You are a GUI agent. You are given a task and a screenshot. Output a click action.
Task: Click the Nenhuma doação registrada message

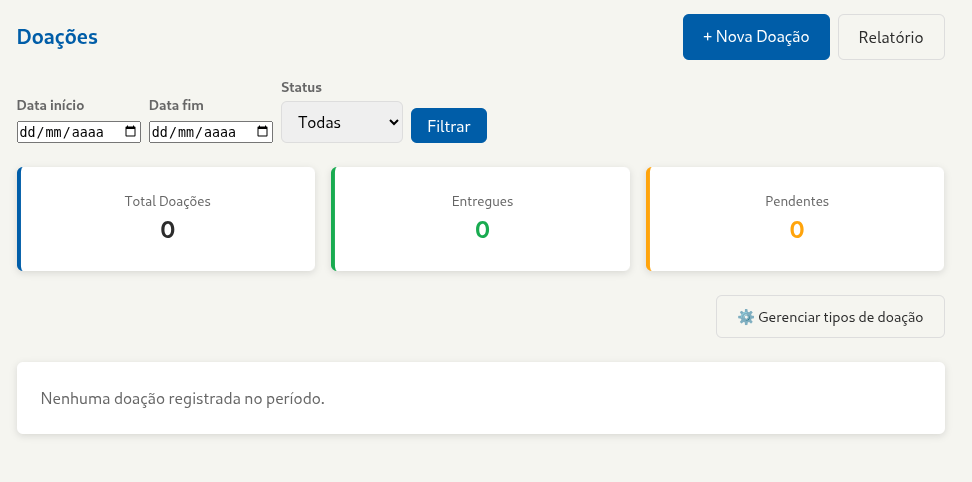click(x=183, y=398)
